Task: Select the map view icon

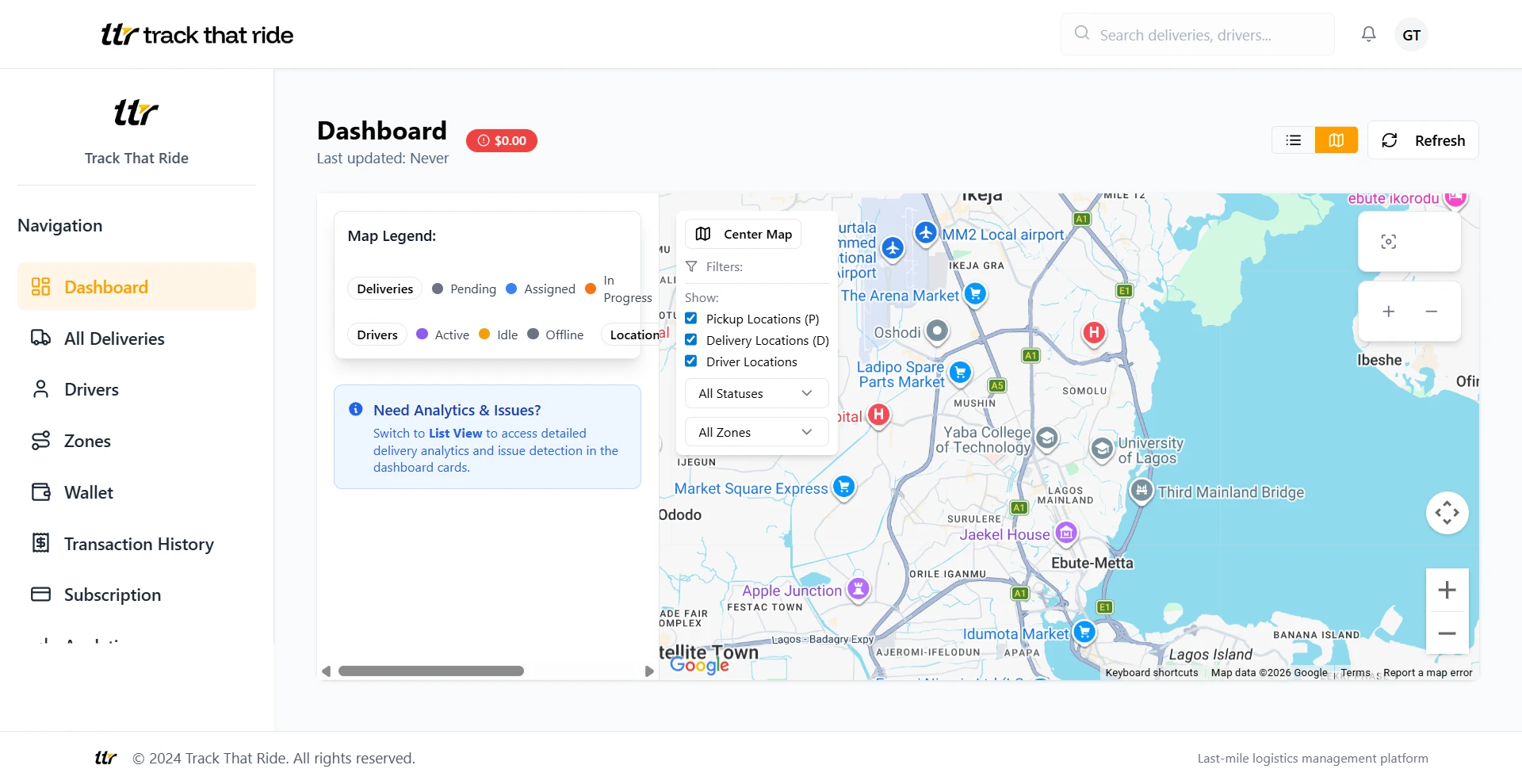Action: [x=1336, y=140]
